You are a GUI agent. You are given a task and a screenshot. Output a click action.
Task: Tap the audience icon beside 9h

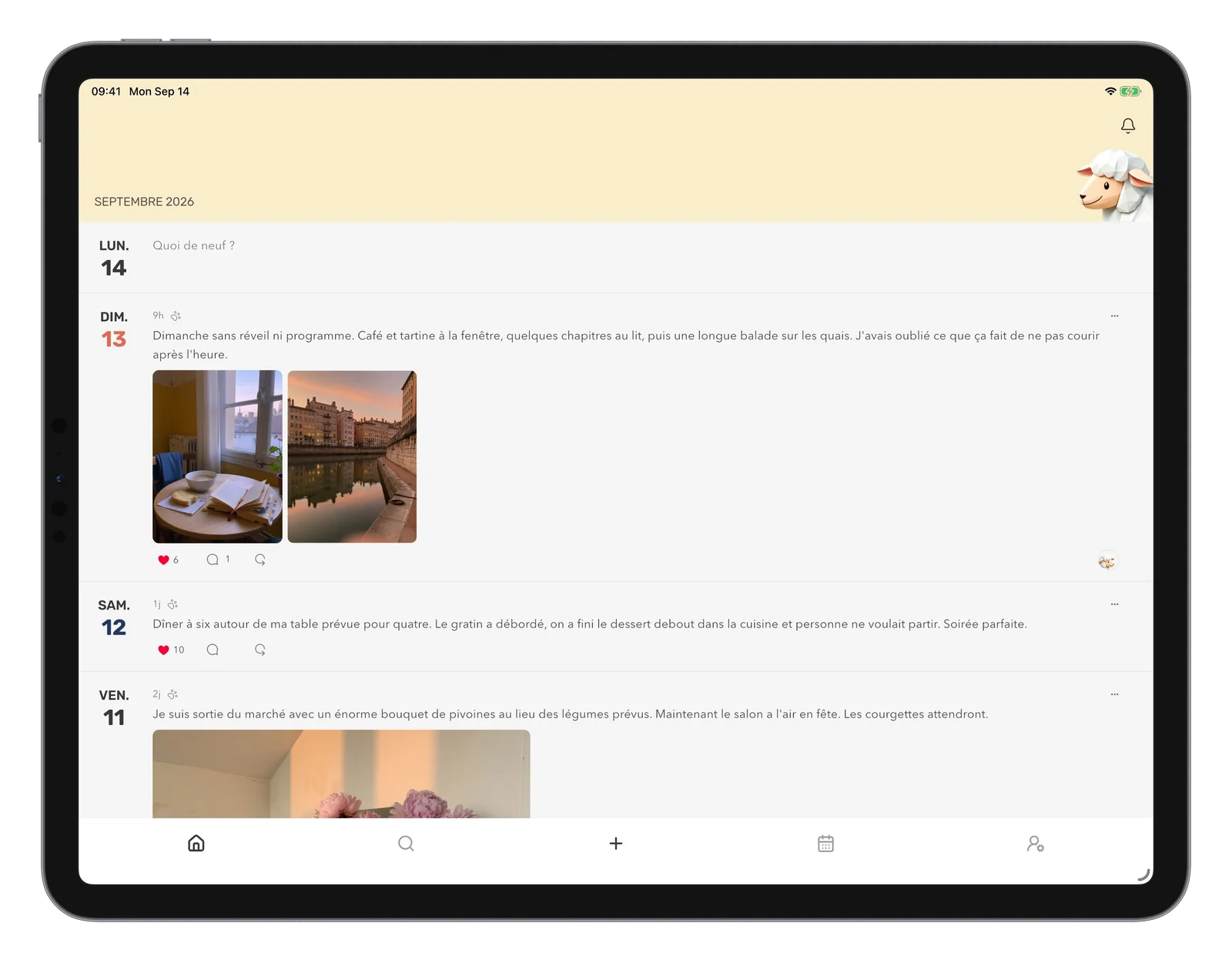pyautogui.click(x=176, y=316)
